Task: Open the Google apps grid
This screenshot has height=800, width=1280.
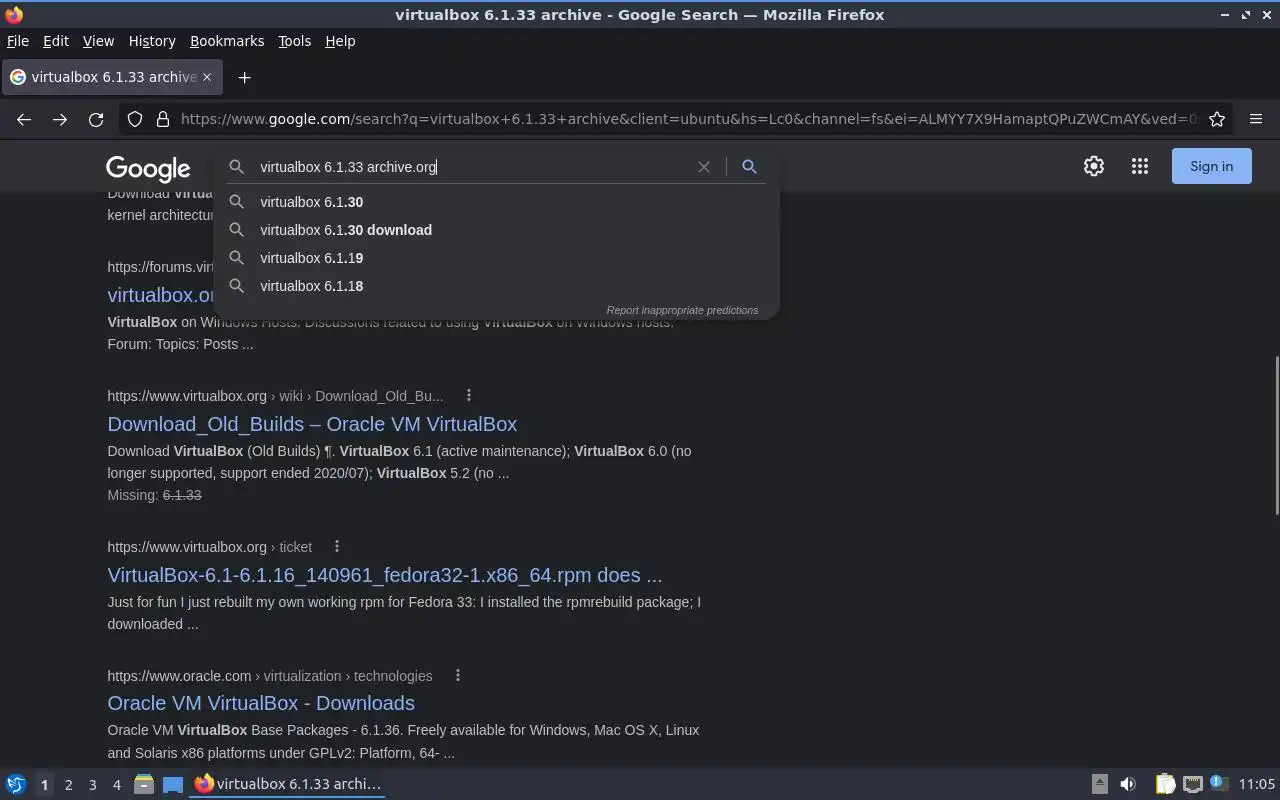Action: [x=1140, y=167]
